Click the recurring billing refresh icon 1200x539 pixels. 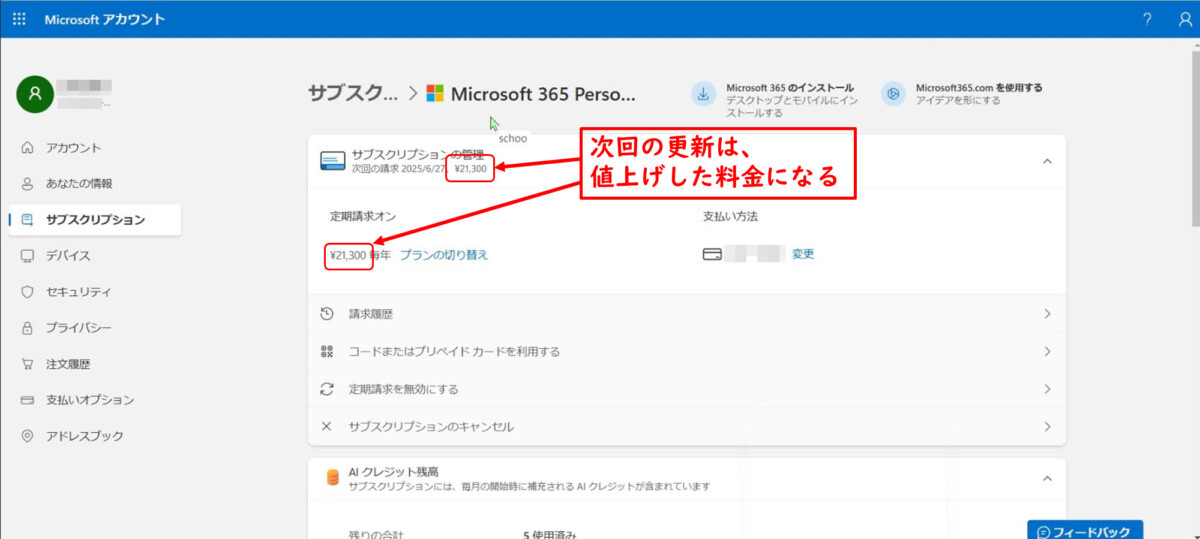327,389
